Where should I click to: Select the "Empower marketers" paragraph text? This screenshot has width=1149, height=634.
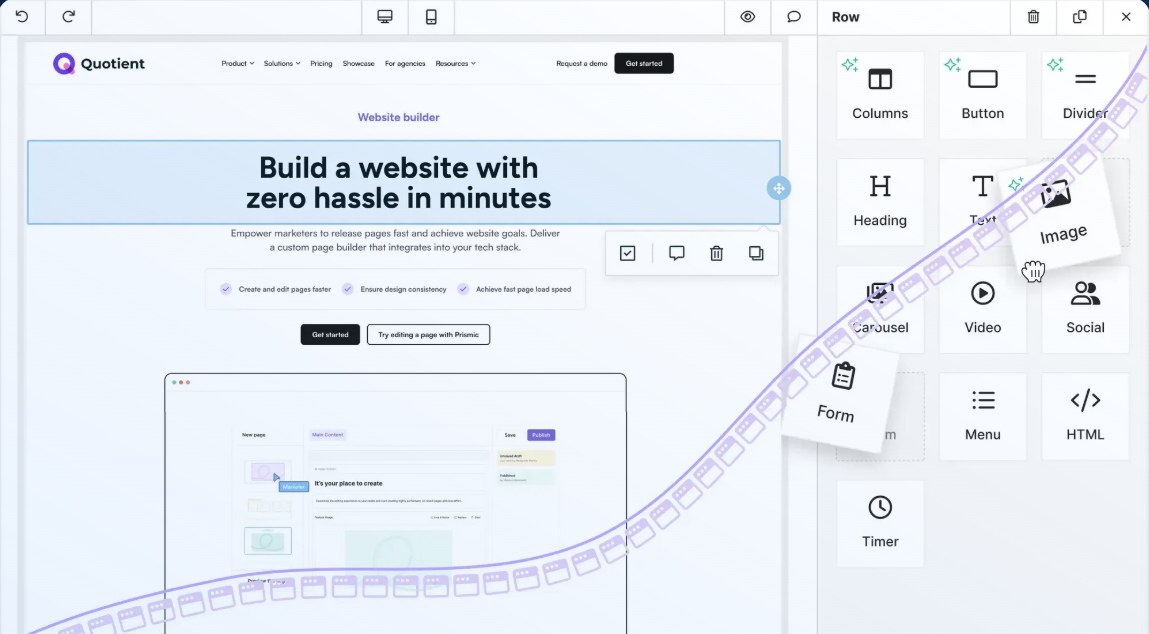395,240
